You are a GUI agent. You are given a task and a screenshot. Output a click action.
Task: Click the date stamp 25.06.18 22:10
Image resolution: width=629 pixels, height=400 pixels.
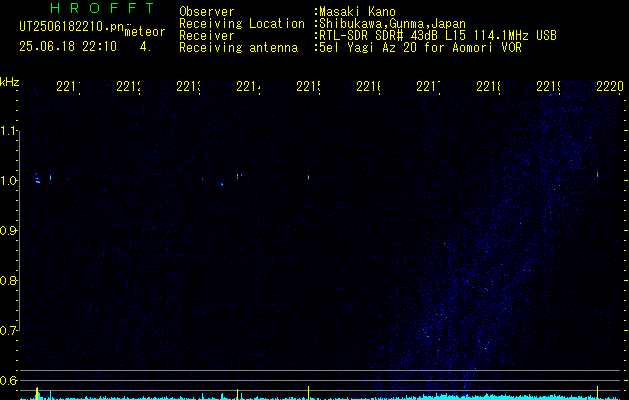click(68, 46)
